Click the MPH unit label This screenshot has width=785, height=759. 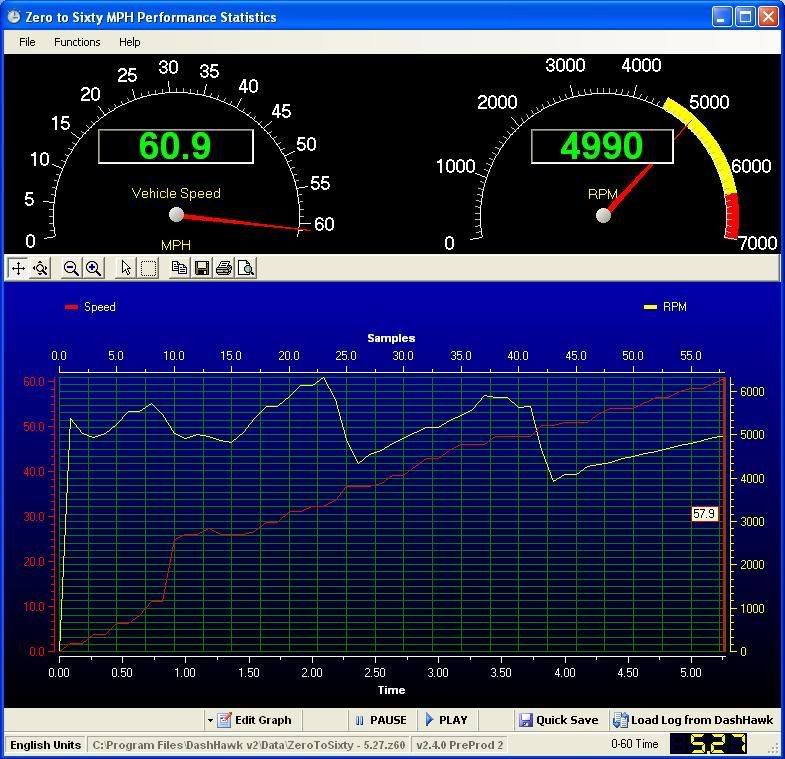176,245
